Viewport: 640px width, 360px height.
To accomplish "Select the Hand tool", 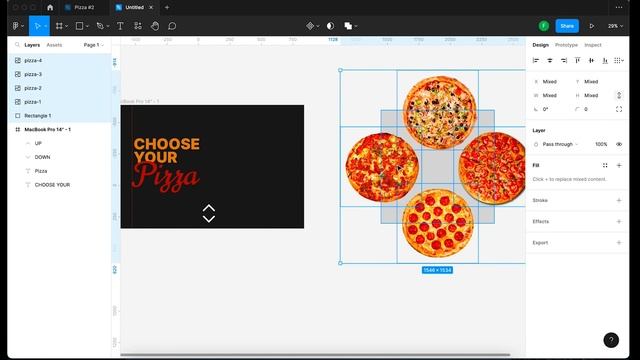I will [155, 26].
